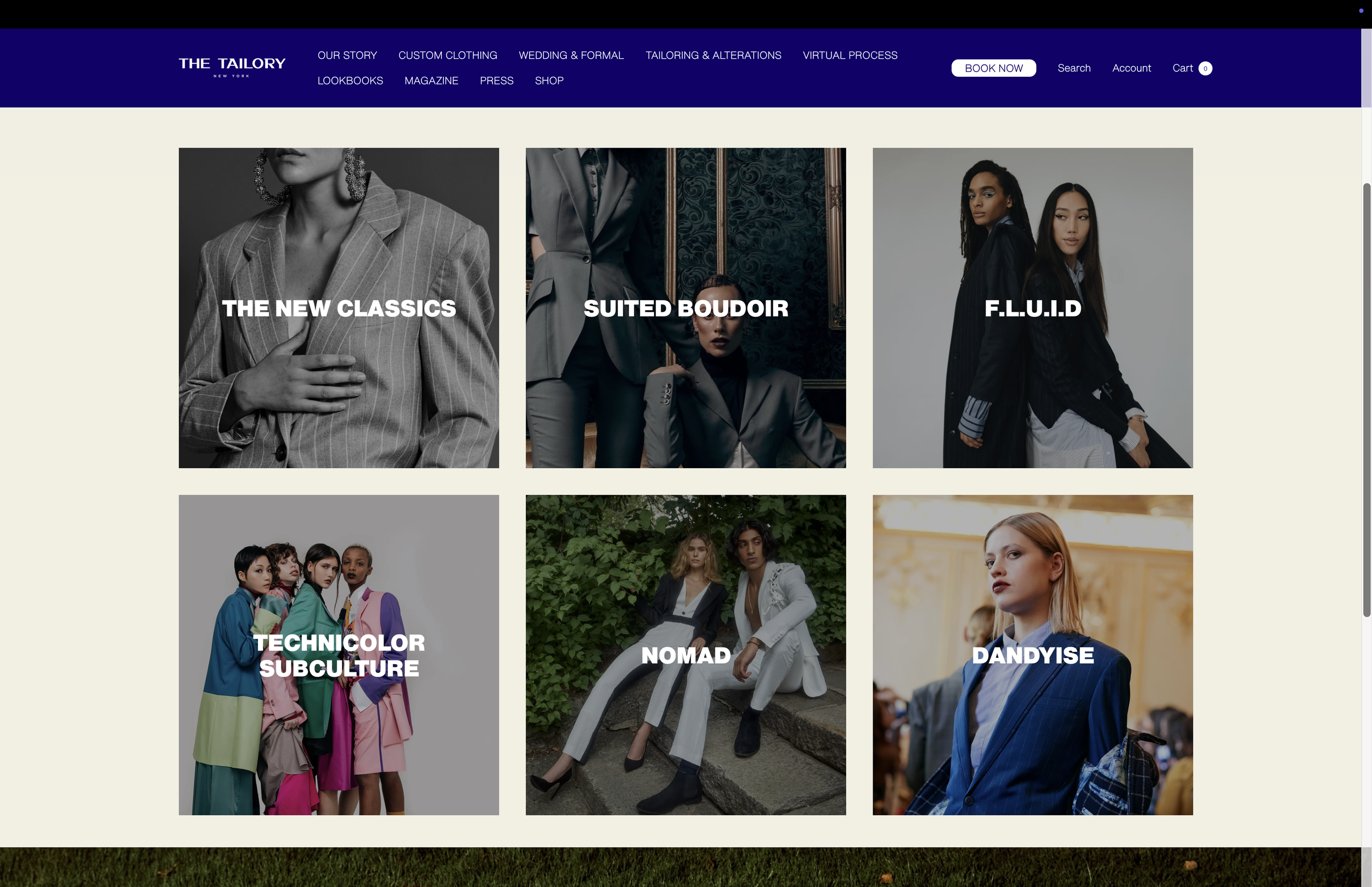Open the Our Story menu item
Screen dimensions: 1372x887
(347, 55)
